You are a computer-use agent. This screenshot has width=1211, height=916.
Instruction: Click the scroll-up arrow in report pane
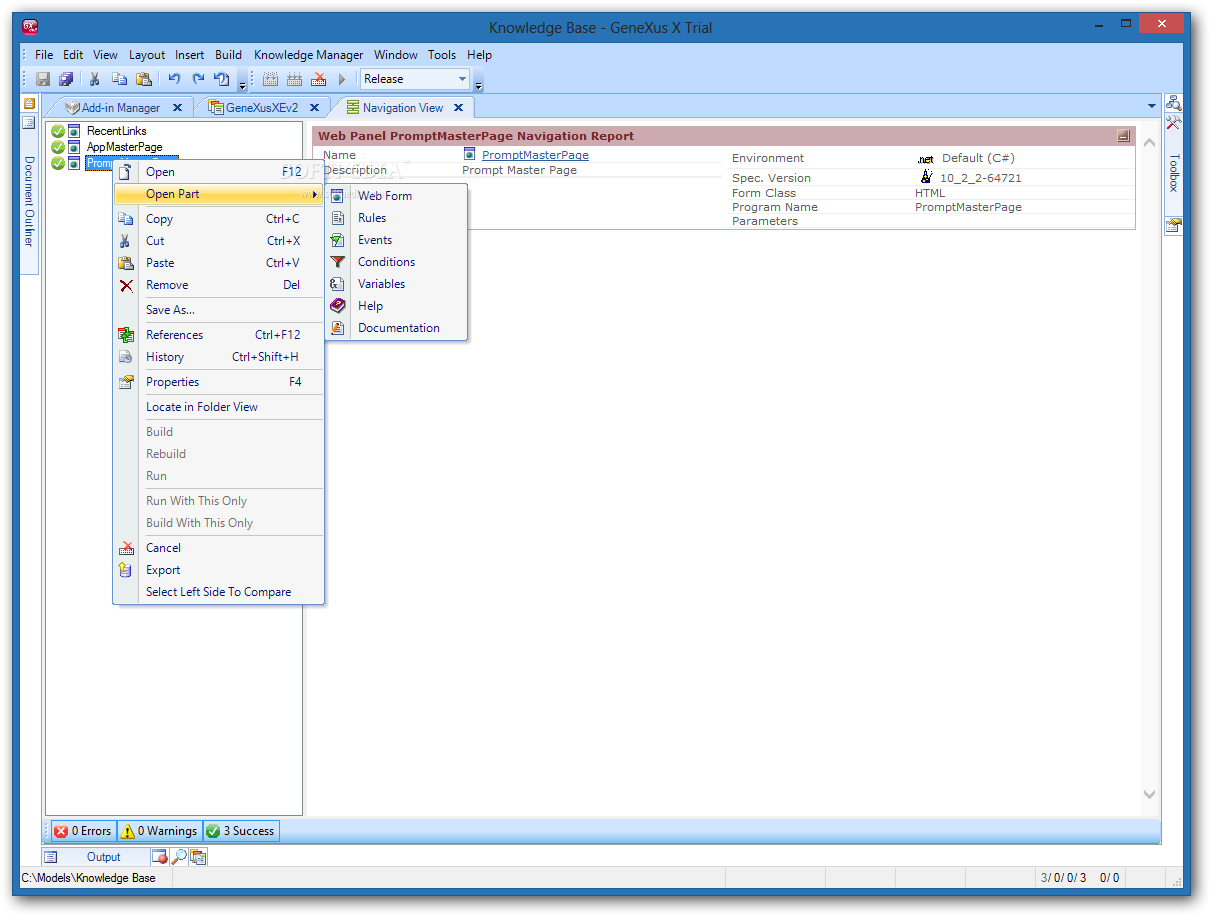click(1149, 143)
